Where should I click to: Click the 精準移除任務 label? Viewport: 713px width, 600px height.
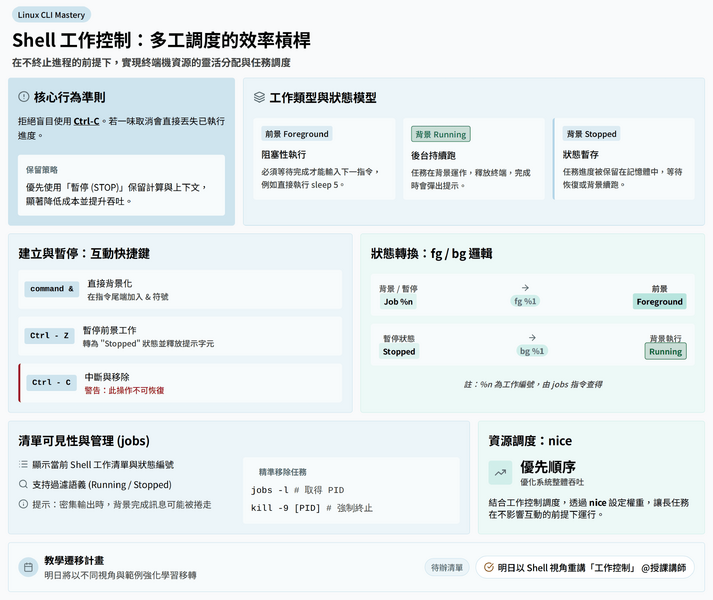(x=282, y=472)
